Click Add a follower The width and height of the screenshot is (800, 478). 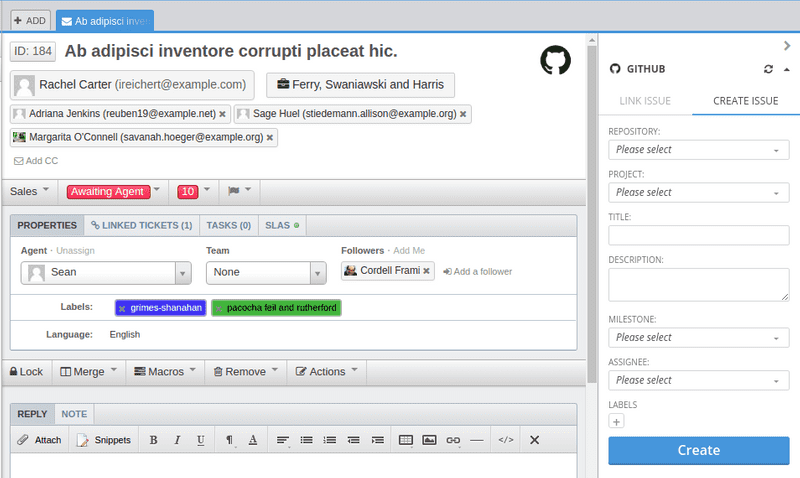[x=478, y=272]
